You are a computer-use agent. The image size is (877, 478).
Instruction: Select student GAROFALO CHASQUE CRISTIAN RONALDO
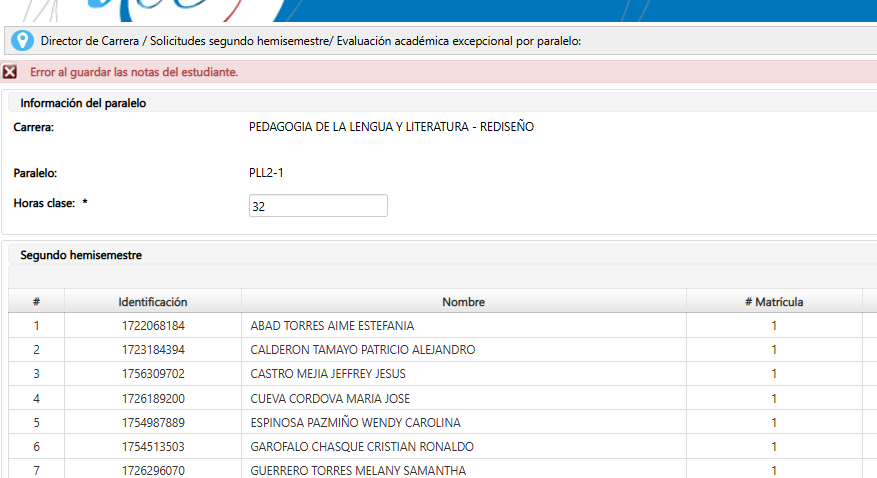pyautogui.click(x=361, y=446)
